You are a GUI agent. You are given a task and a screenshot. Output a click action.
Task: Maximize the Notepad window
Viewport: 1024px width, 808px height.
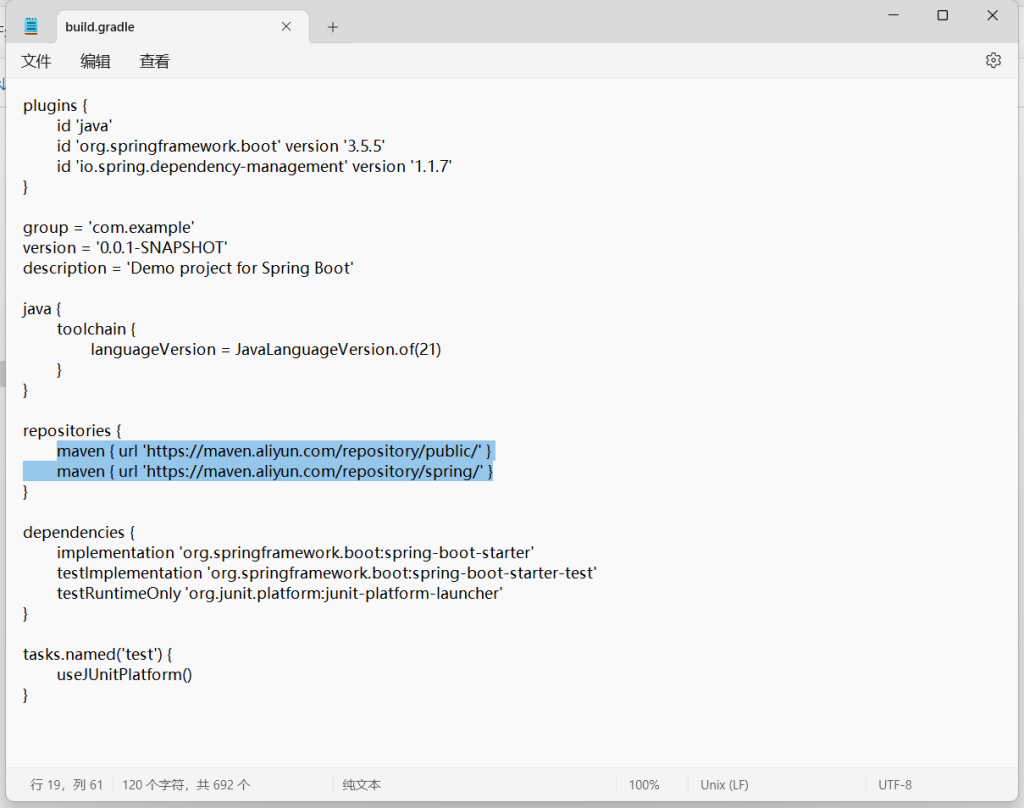click(x=942, y=15)
